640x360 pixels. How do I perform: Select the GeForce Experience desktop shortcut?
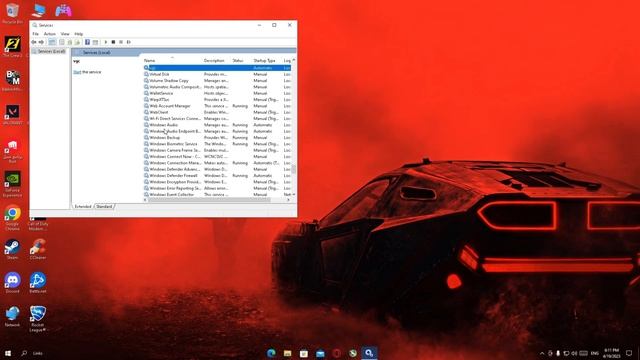point(13,184)
